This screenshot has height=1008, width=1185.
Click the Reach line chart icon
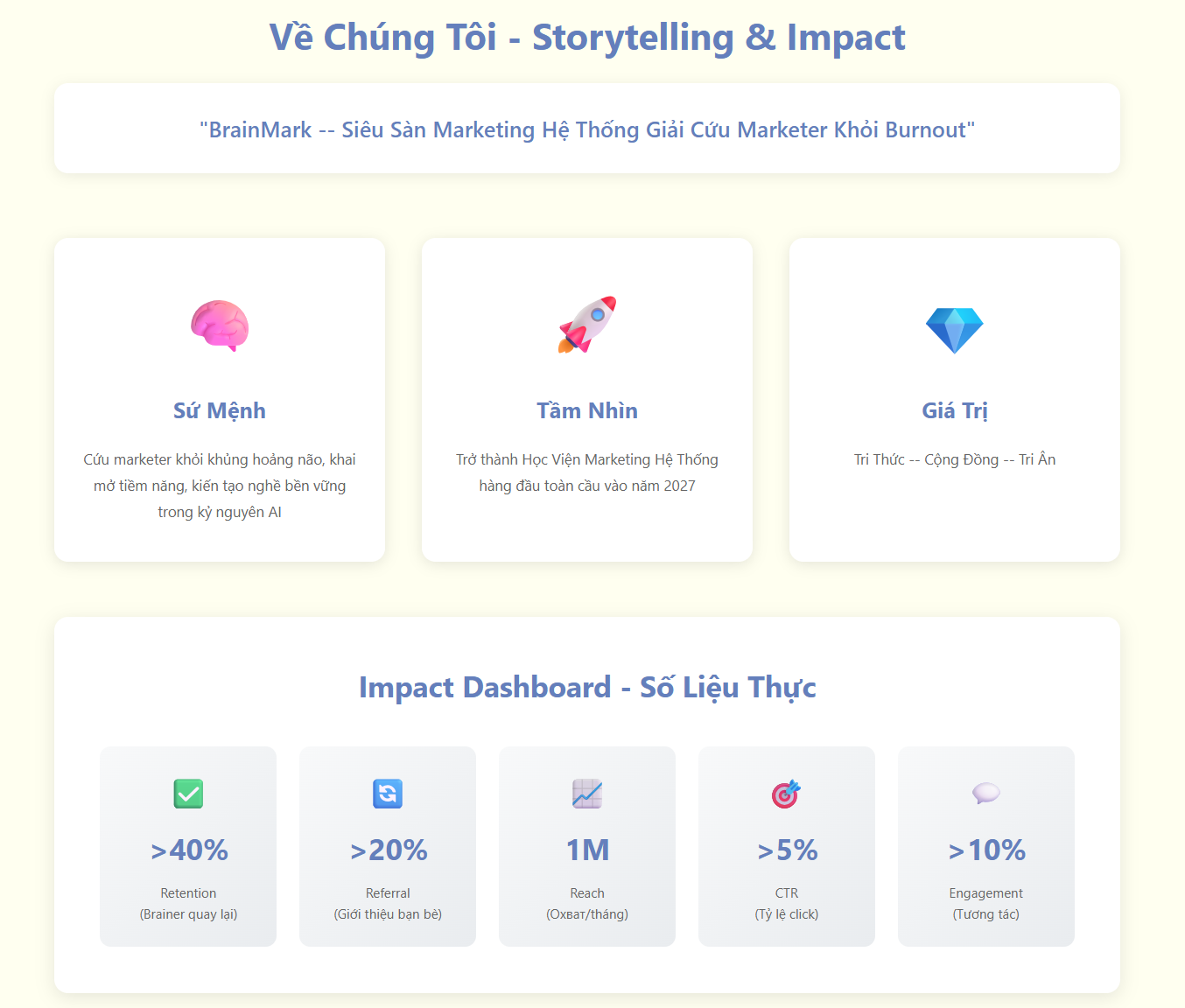pyautogui.click(x=587, y=794)
